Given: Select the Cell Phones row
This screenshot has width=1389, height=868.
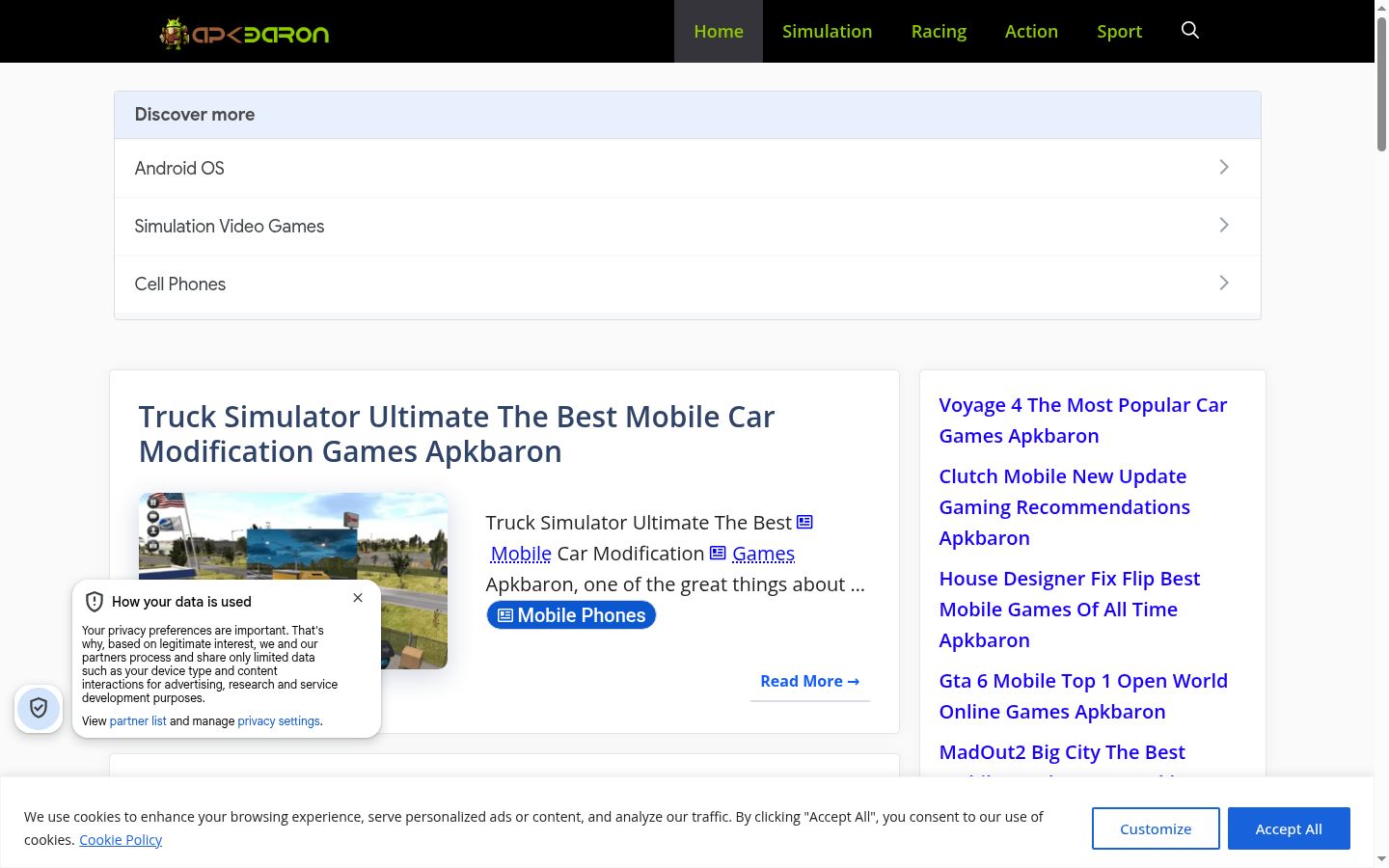Looking at the screenshot, I should [x=688, y=284].
